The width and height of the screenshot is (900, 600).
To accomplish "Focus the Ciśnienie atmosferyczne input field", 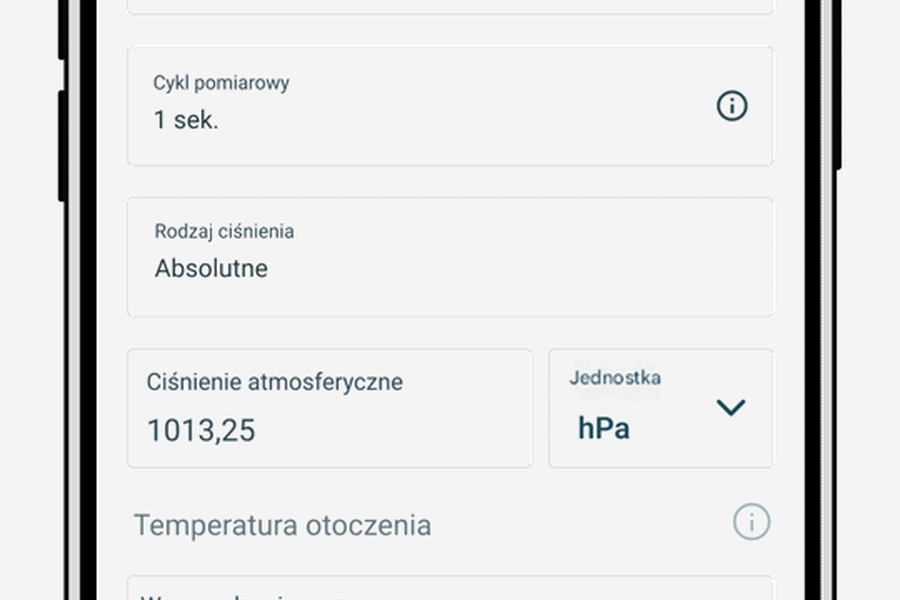I will click(x=328, y=408).
